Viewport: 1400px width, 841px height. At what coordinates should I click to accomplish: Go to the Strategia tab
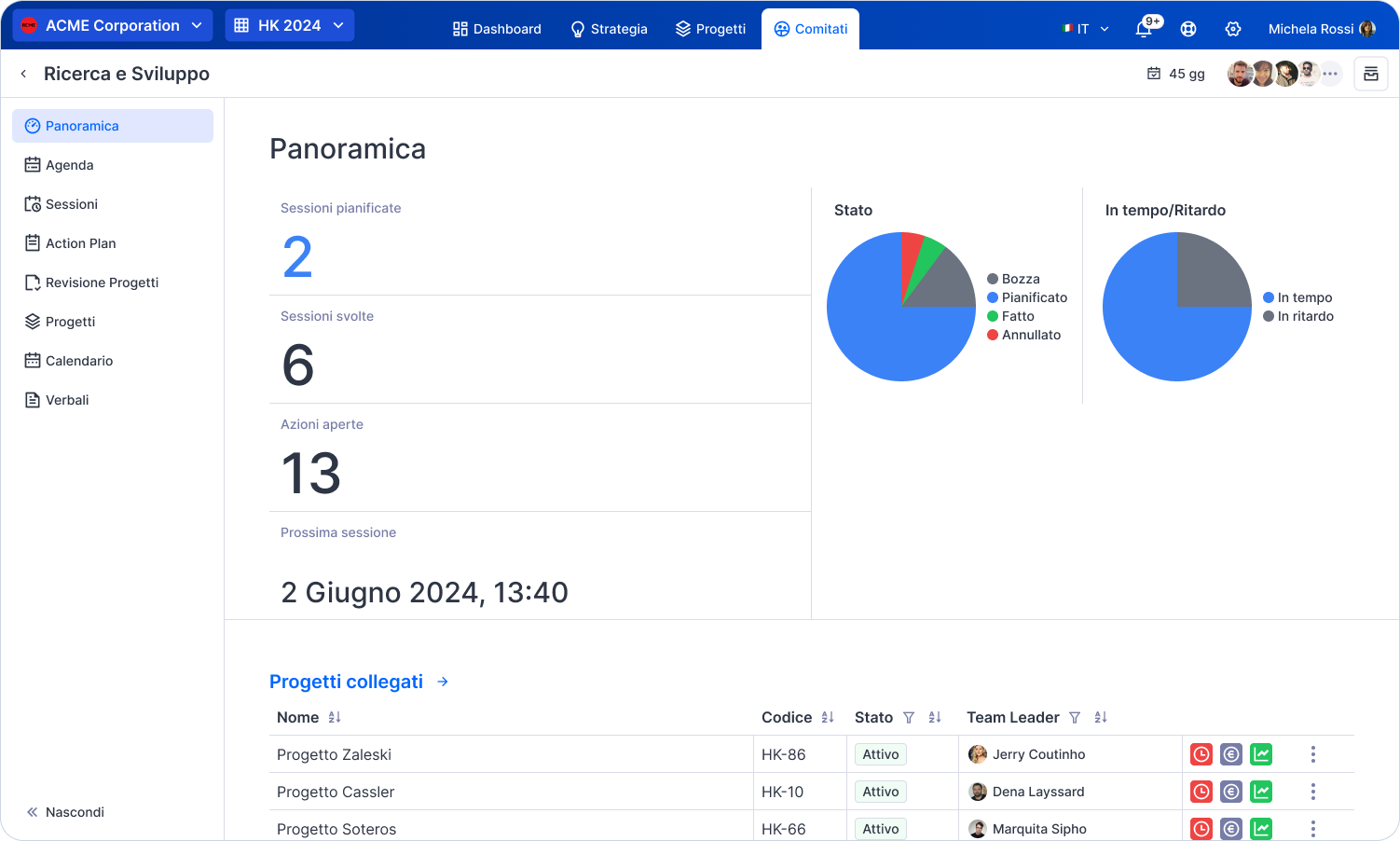(610, 29)
